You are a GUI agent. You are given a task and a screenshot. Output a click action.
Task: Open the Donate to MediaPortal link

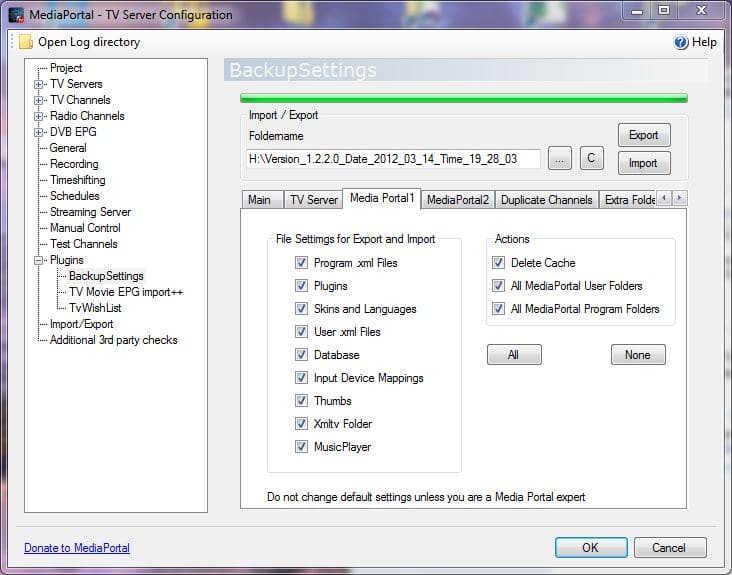click(77, 548)
